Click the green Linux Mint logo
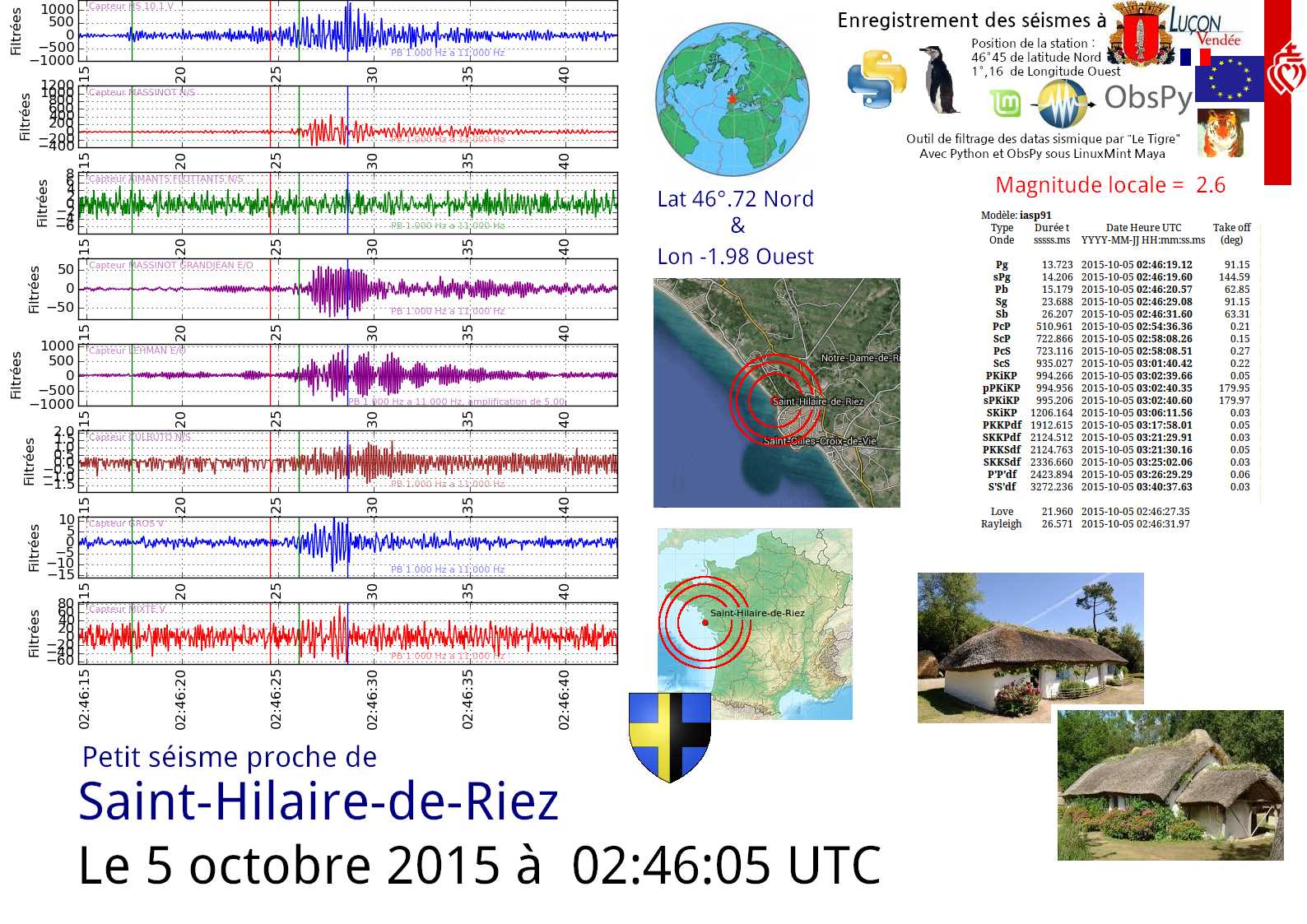Viewport: 1307px width, 924px height. 1006,104
